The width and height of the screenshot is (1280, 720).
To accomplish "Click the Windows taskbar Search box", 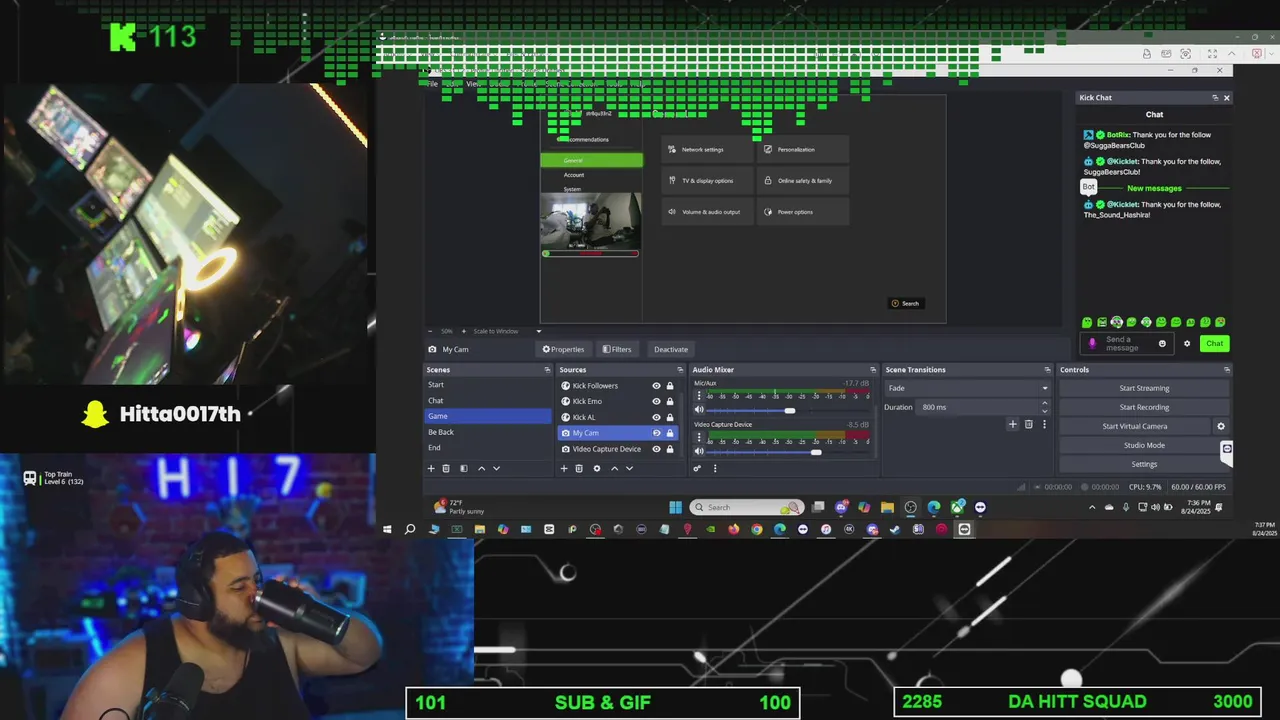I will 746,507.
